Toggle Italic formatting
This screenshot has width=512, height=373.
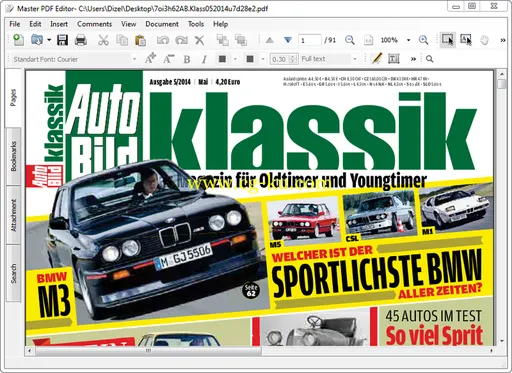[x=204, y=59]
